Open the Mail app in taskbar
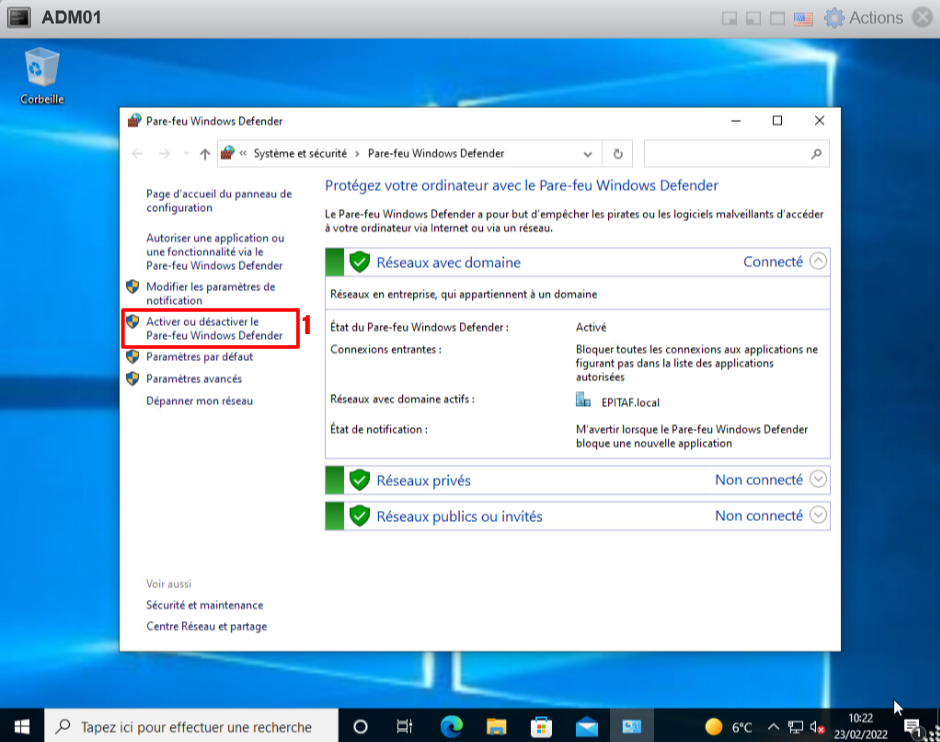 (x=586, y=726)
